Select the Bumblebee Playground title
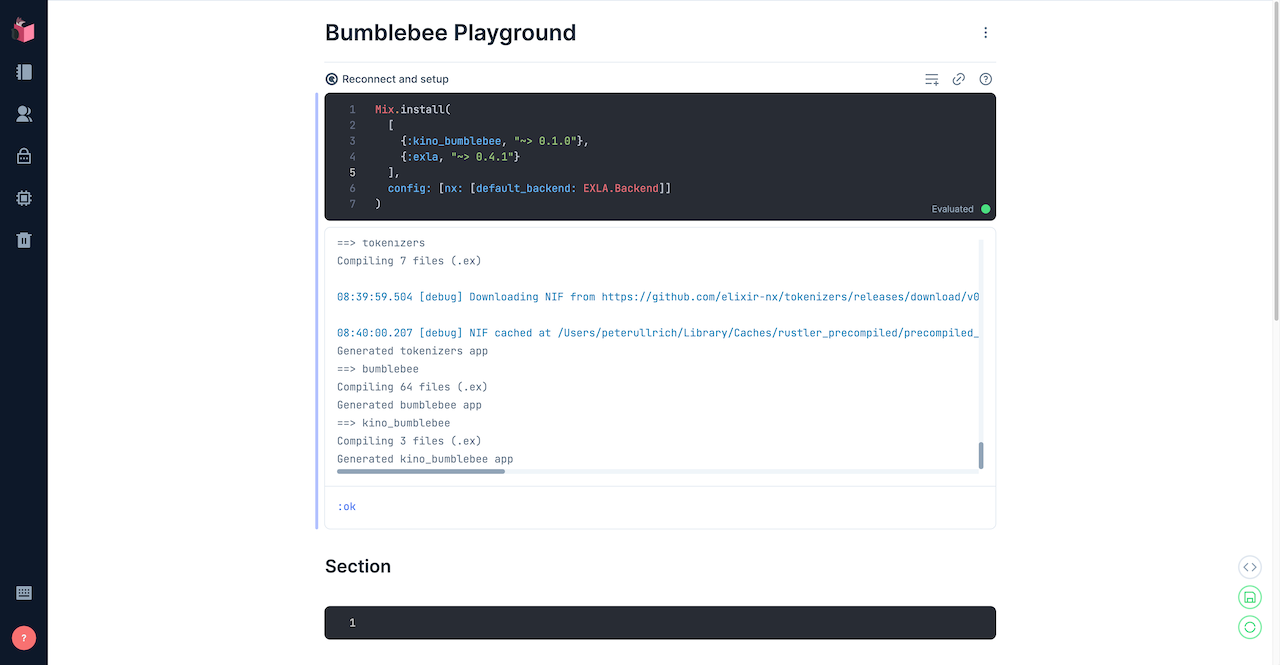Image resolution: width=1280 pixels, height=665 pixels. coord(450,32)
